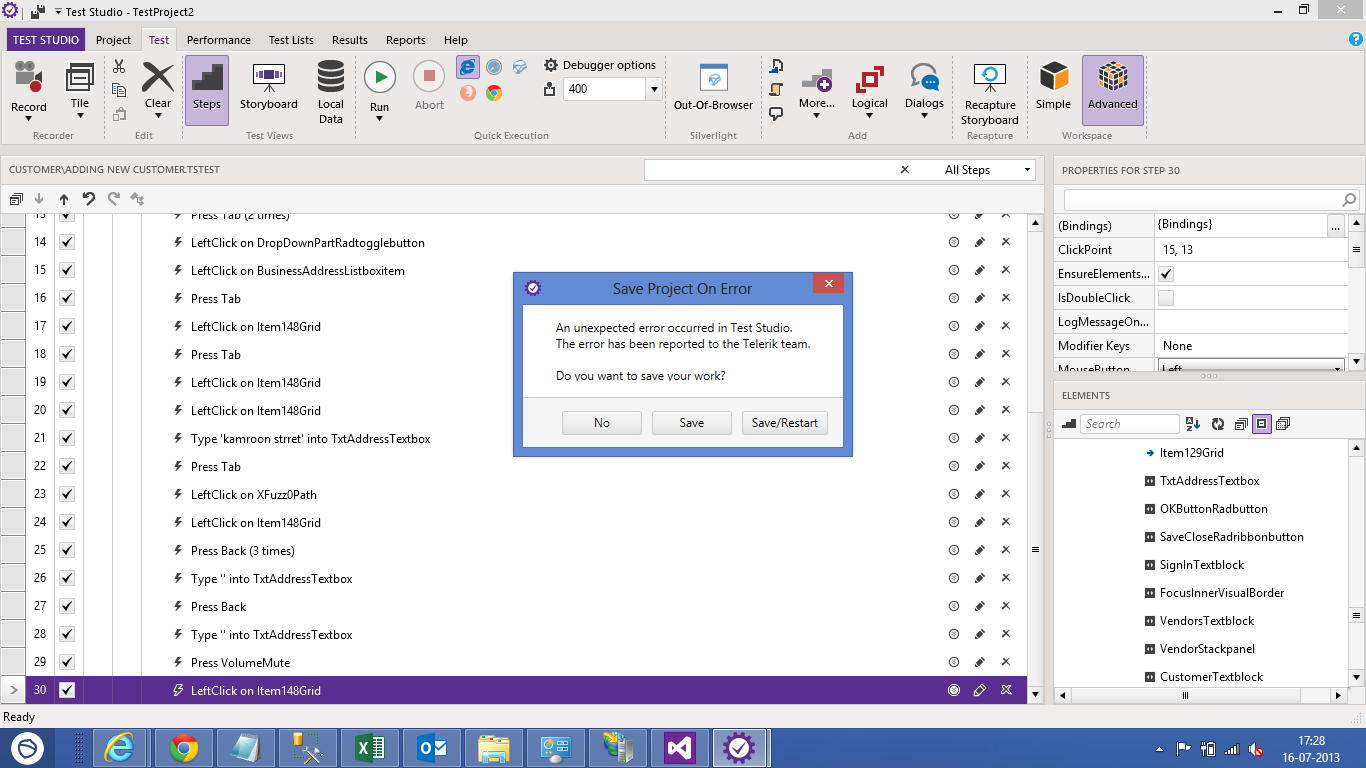Choose Chrome as the execution browser
The width and height of the screenshot is (1366, 768).
coord(494,93)
